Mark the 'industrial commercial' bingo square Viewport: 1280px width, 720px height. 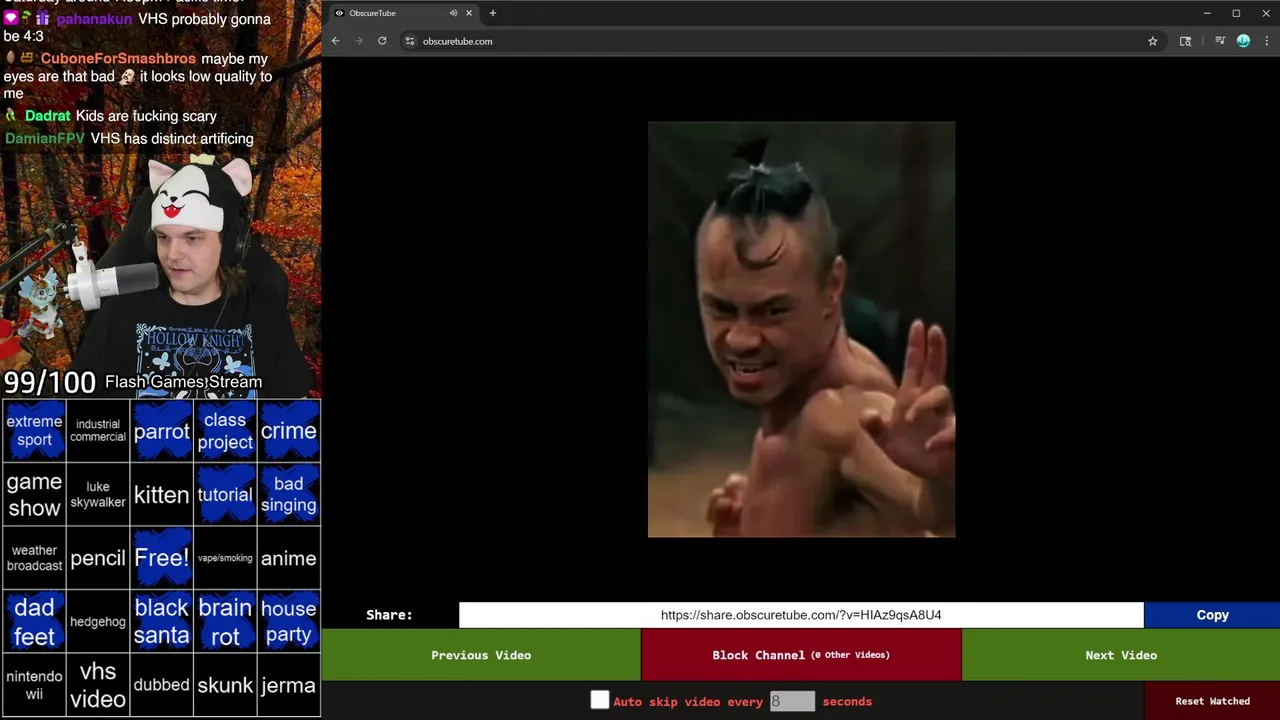click(98, 431)
